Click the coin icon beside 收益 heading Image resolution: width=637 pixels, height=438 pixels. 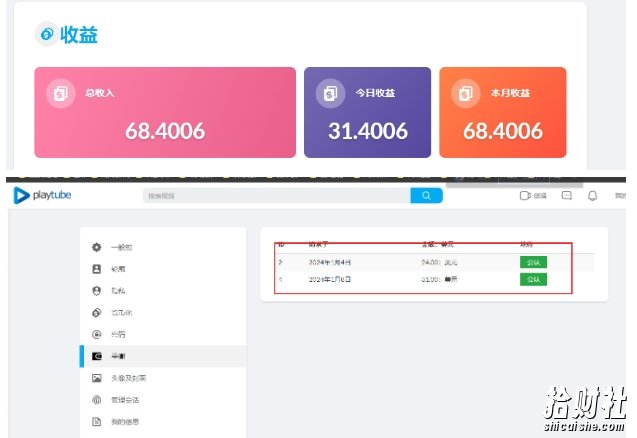coord(46,34)
